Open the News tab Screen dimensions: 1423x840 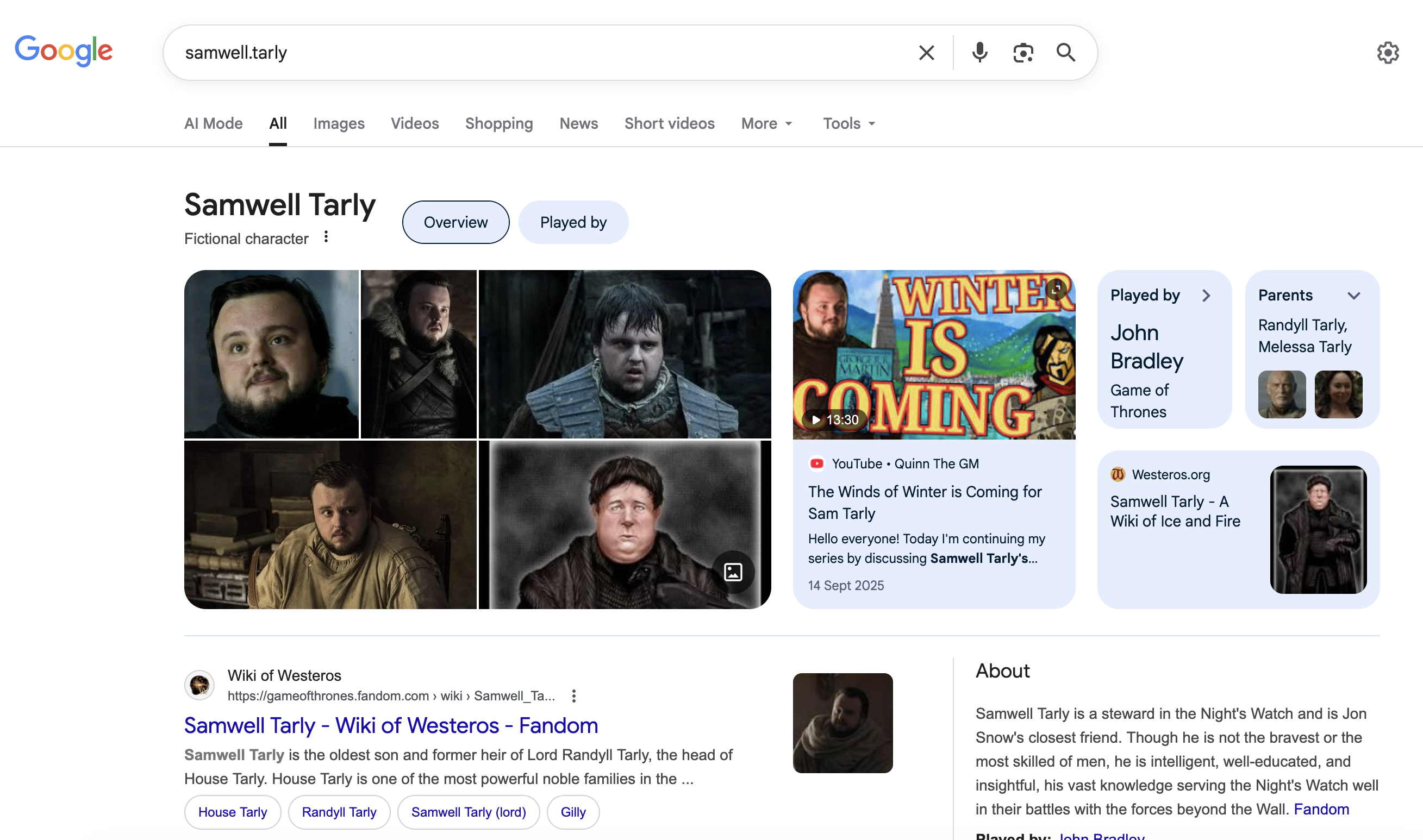[x=579, y=123]
